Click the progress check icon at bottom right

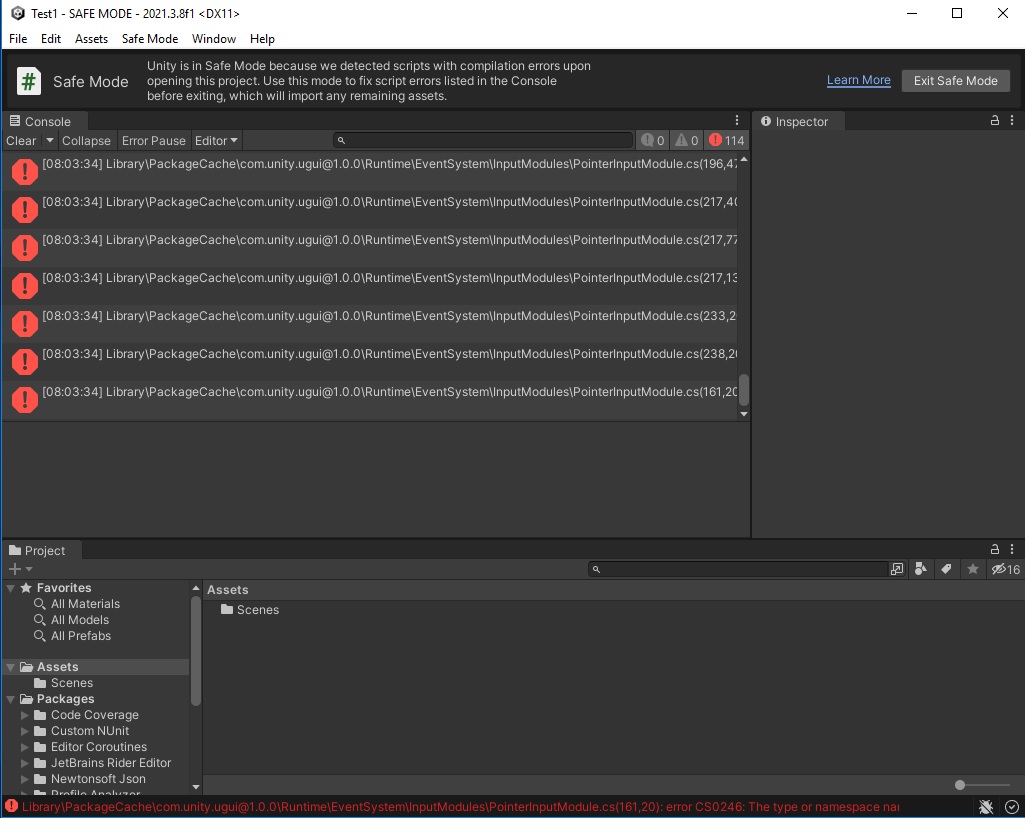click(x=1010, y=806)
